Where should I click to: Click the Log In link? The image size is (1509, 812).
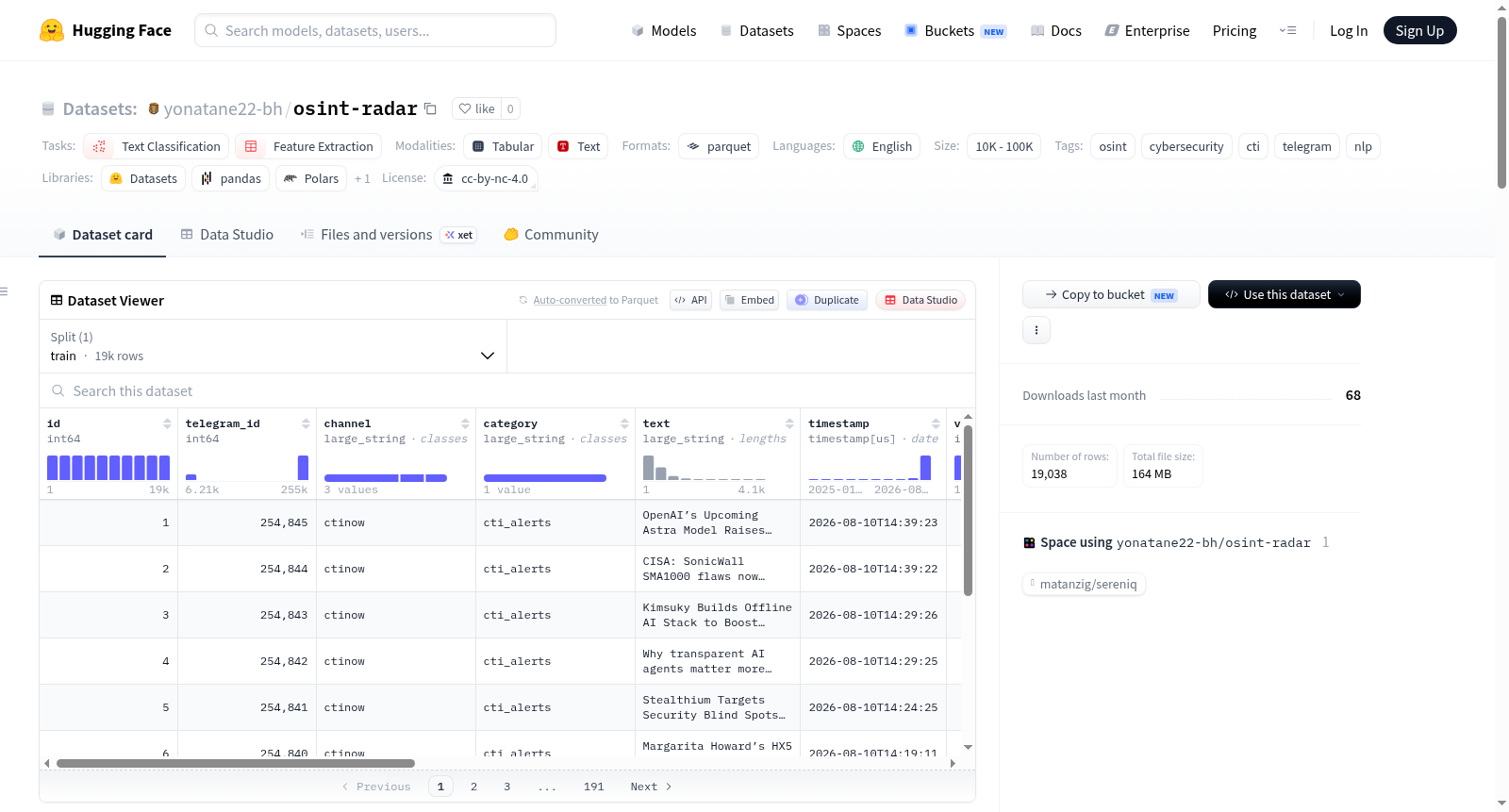[1349, 30]
